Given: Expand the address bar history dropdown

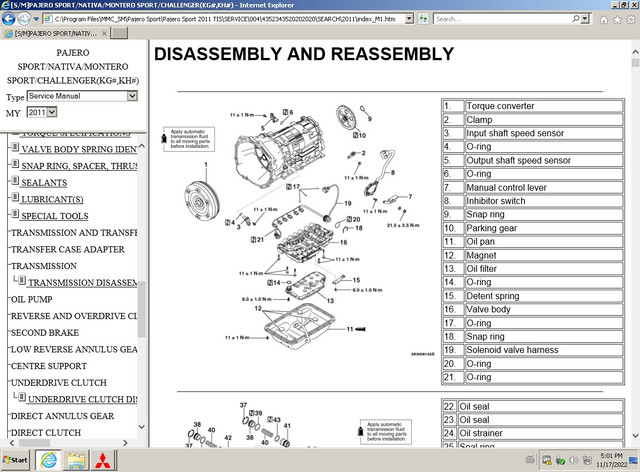Looking at the screenshot, I should [409, 19].
